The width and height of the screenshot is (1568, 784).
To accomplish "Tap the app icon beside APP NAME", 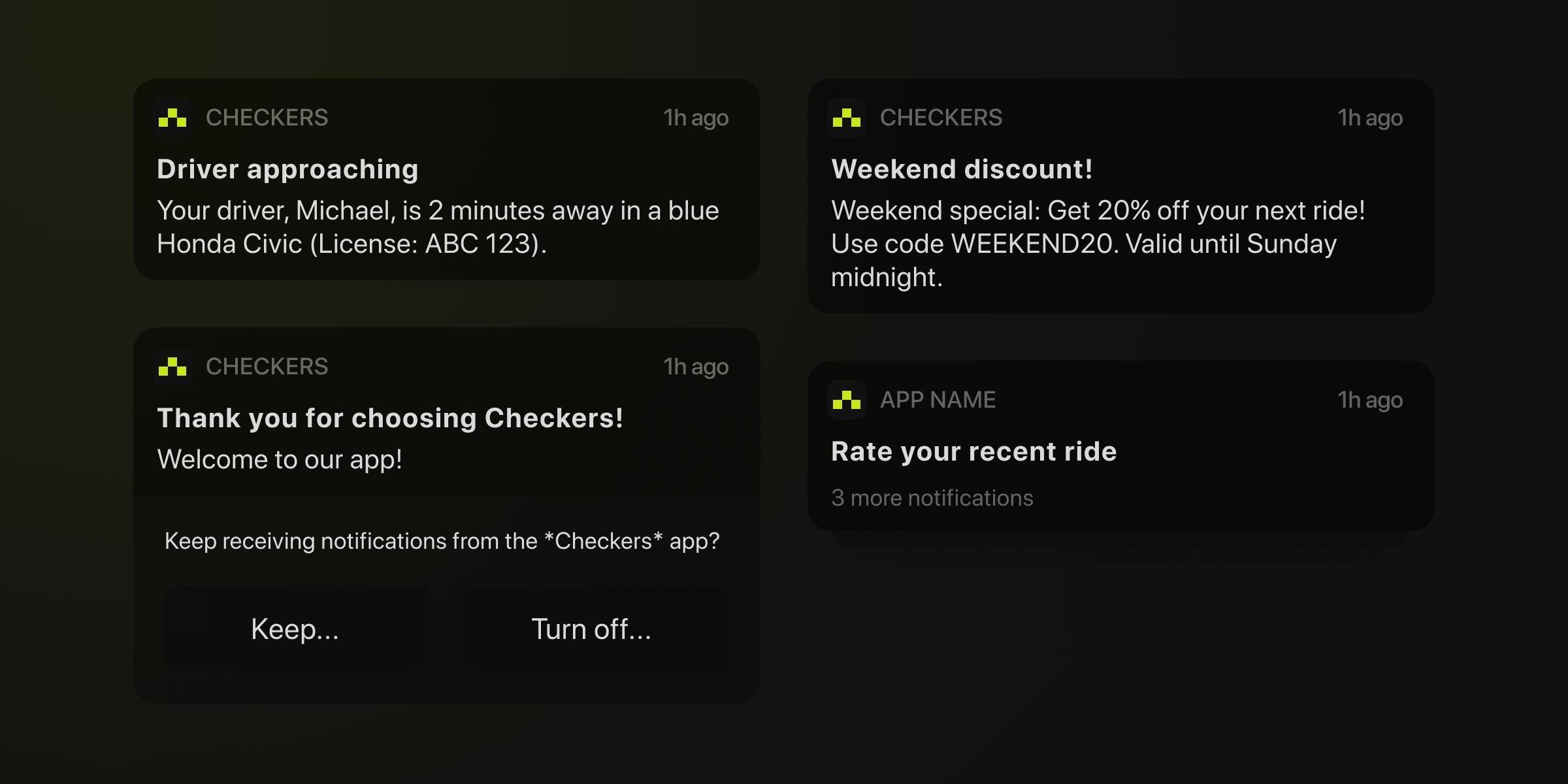I will [x=847, y=400].
